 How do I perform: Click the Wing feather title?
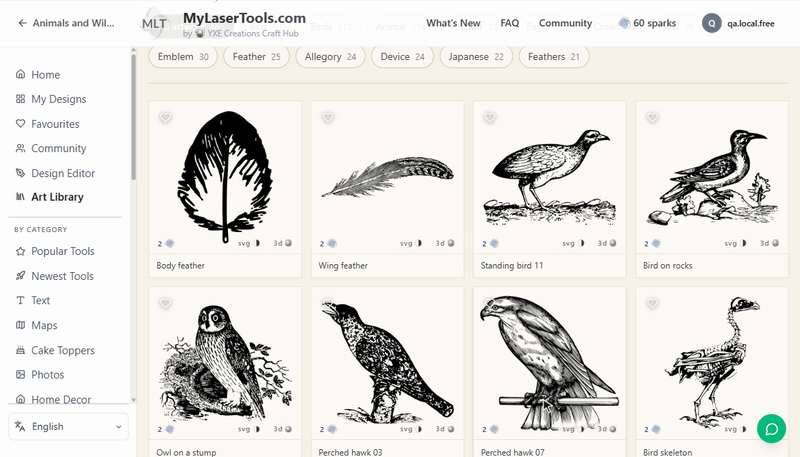click(343, 266)
